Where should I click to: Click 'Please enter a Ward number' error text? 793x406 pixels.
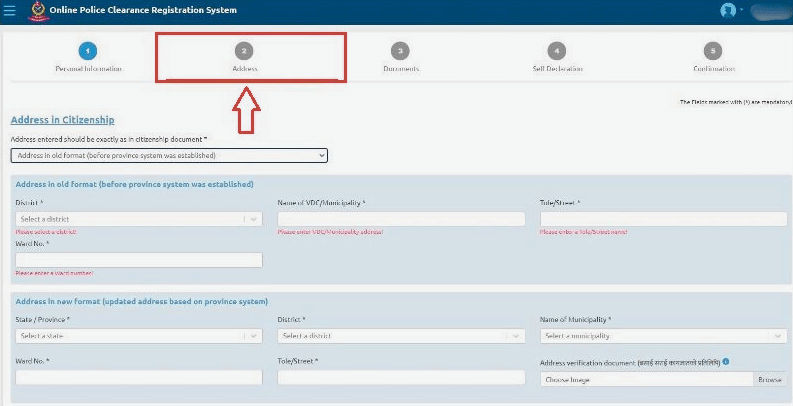click(55, 273)
